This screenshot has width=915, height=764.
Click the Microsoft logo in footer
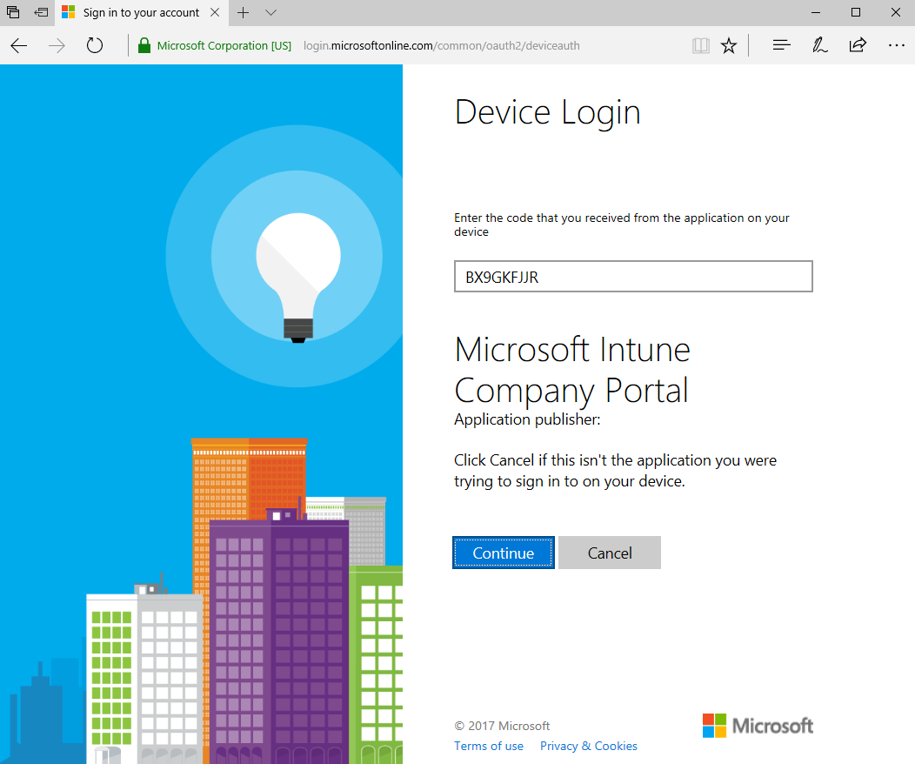point(757,726)
